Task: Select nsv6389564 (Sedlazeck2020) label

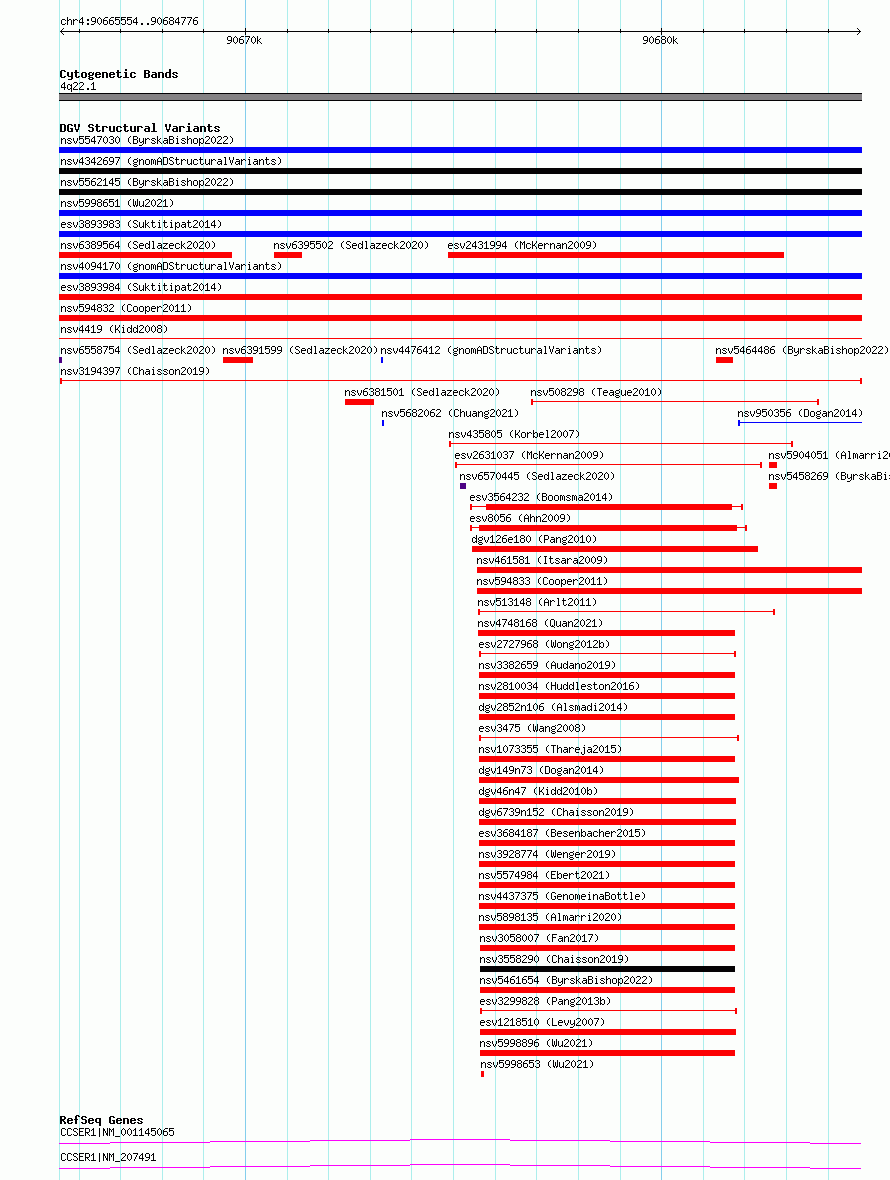Action: [138, 245]
